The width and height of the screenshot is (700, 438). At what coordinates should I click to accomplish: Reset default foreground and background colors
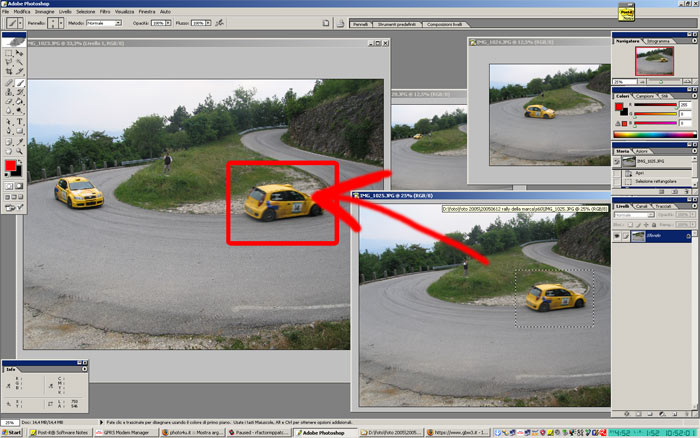pos(6,175)
